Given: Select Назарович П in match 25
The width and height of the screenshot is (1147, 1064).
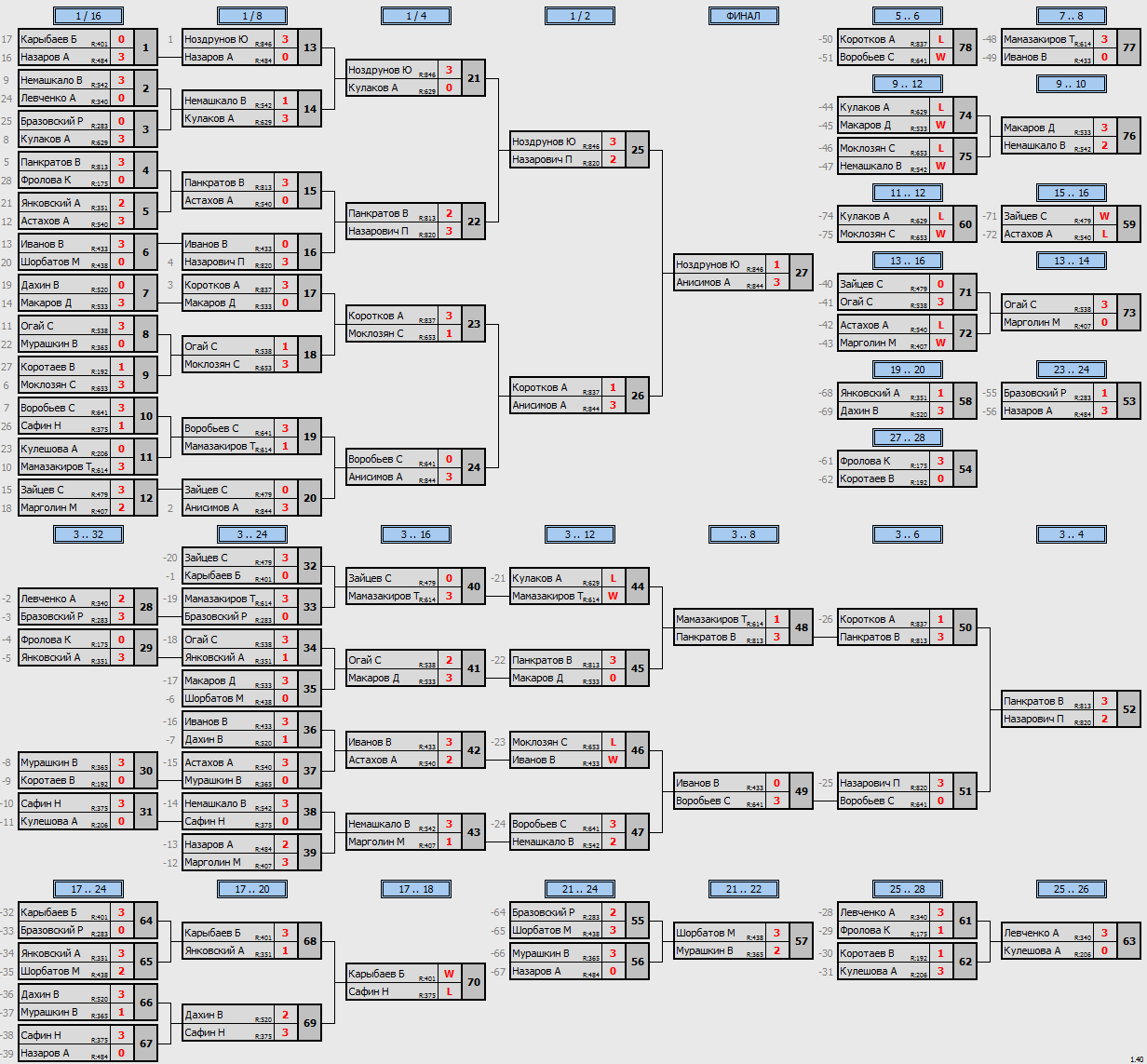Looking at the screenshot, I should [542, 159].
